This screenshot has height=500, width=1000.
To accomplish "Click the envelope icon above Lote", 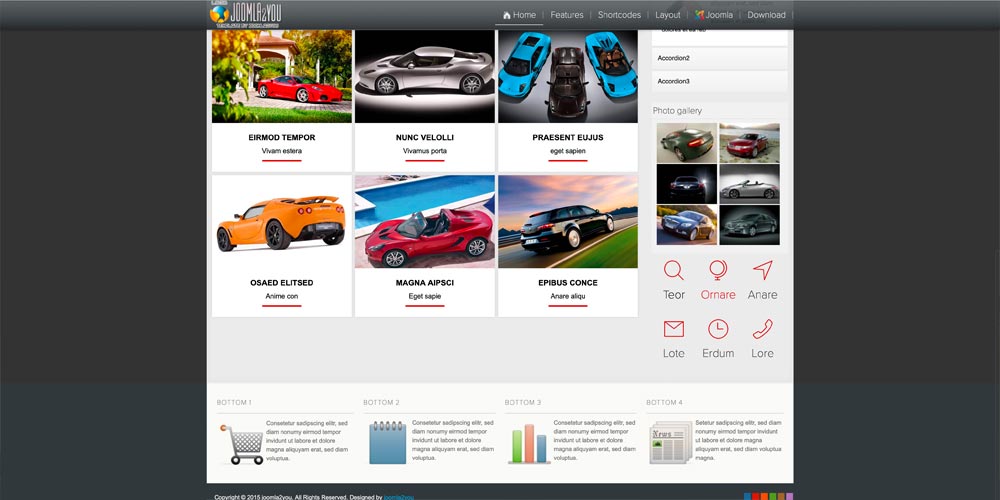I will (674, 329).
